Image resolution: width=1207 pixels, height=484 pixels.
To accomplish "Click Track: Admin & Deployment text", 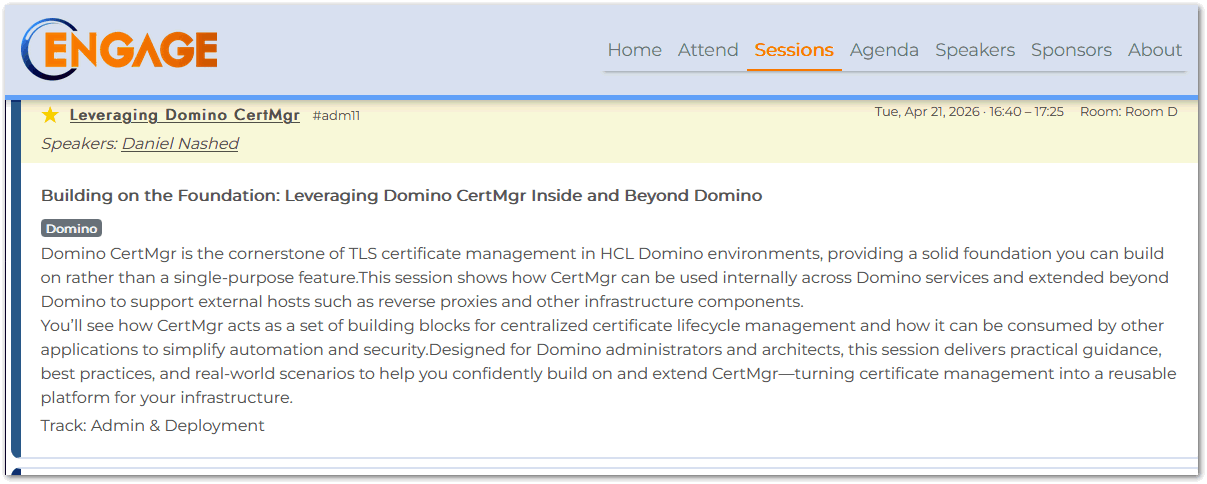I will click(153, 426).
